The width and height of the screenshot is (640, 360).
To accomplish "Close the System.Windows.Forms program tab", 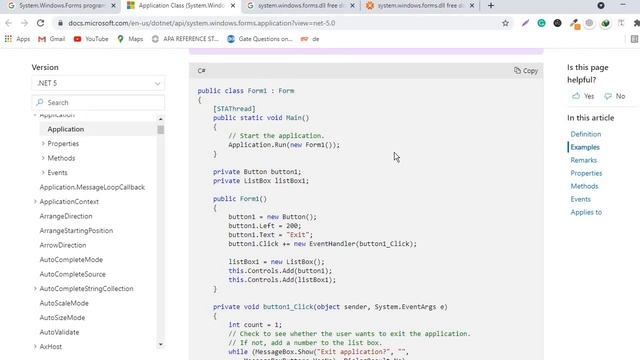I will click(113, 6).
